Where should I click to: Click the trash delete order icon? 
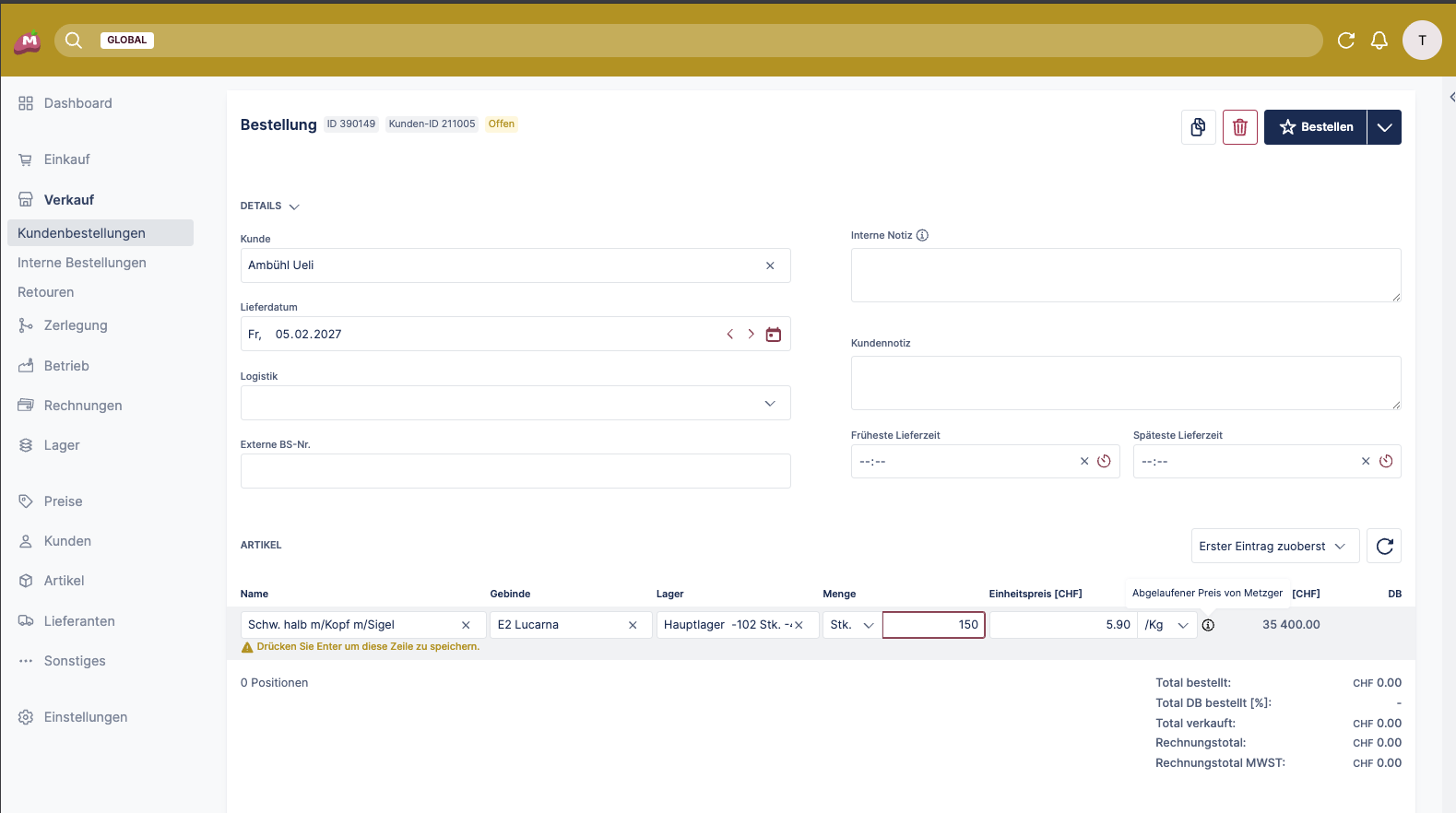coord(1239,127)
